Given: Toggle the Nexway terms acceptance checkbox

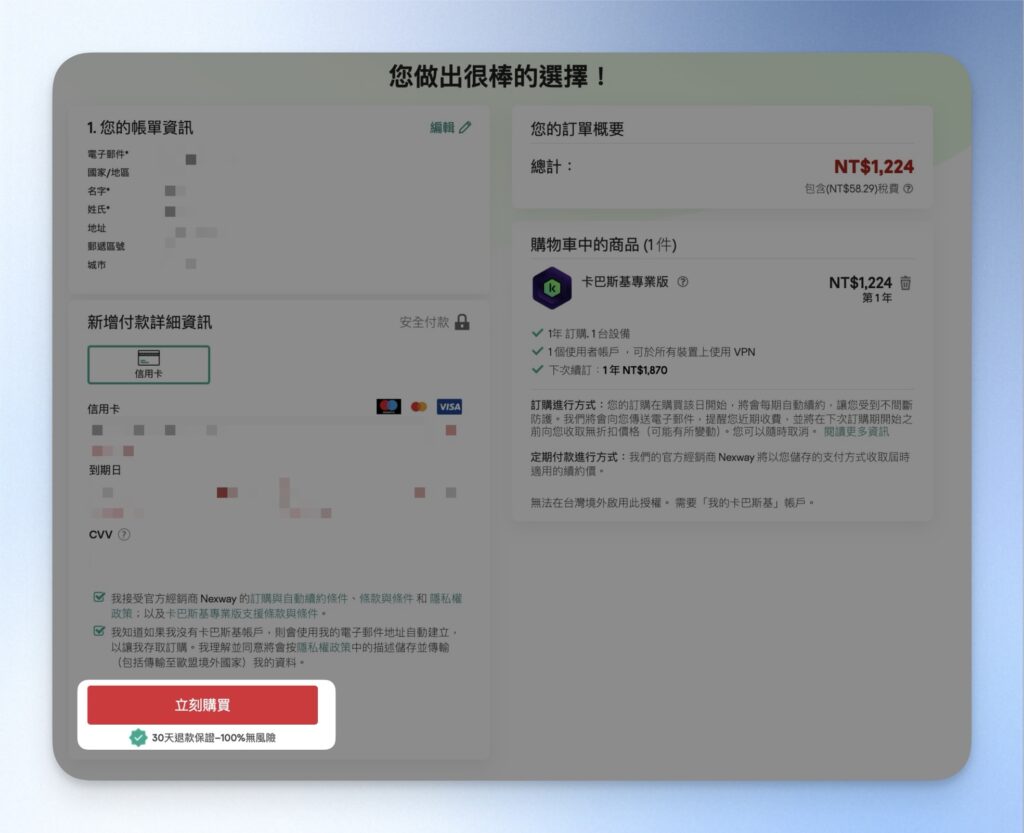Looking at the screenshot, I should [x=99, y=597].
